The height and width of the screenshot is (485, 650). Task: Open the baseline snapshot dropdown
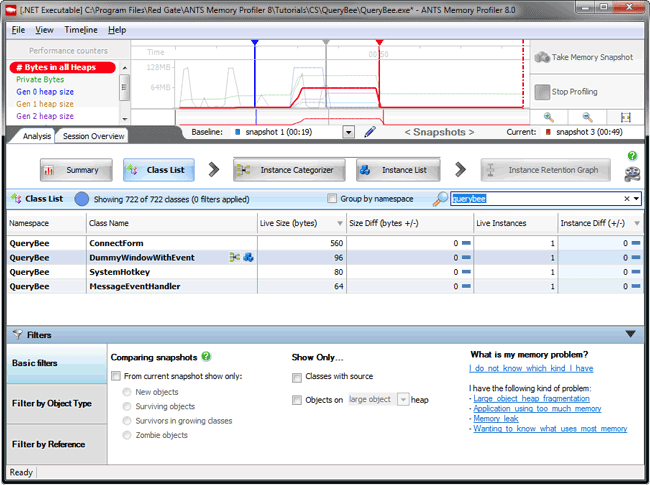tap(348, 131)
